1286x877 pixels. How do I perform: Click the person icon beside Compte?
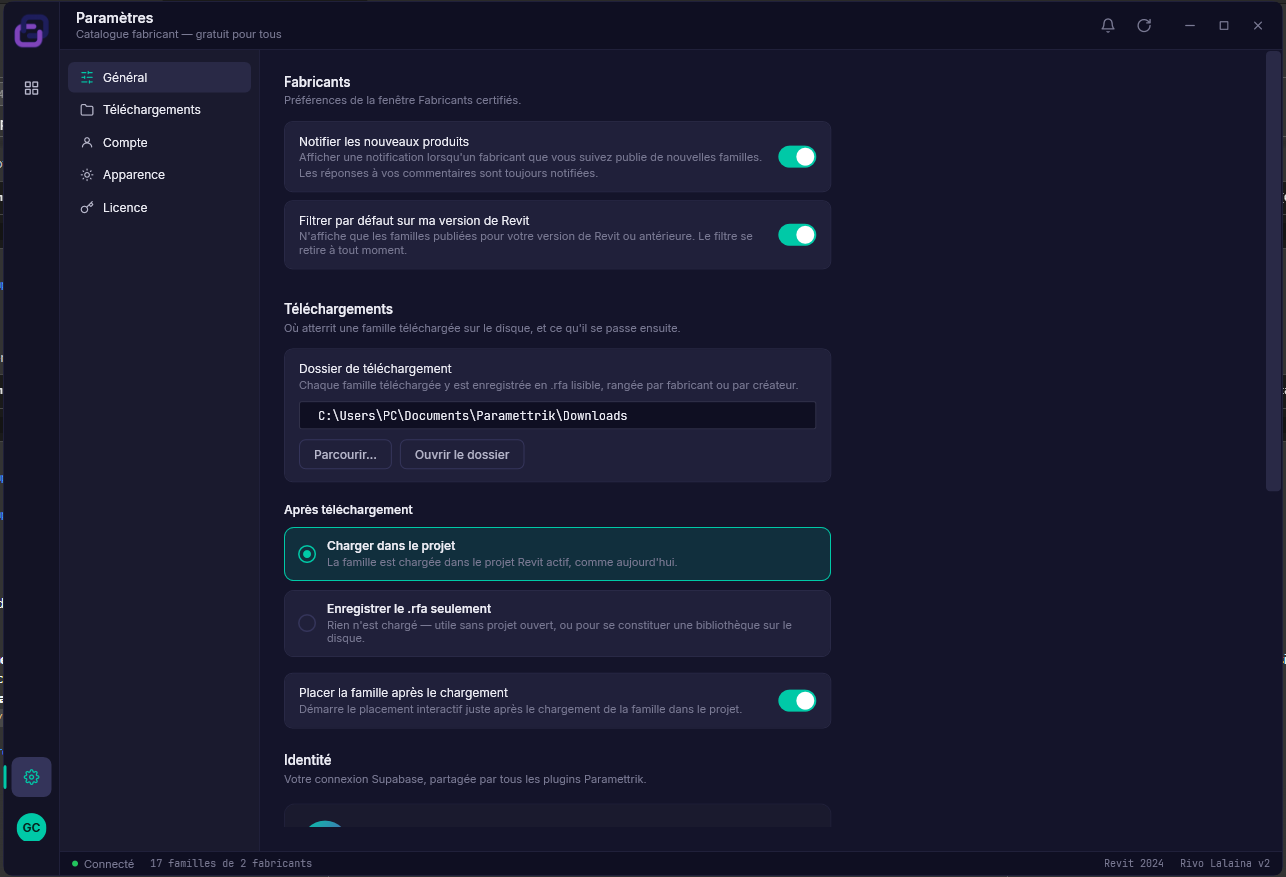point(87,143)
